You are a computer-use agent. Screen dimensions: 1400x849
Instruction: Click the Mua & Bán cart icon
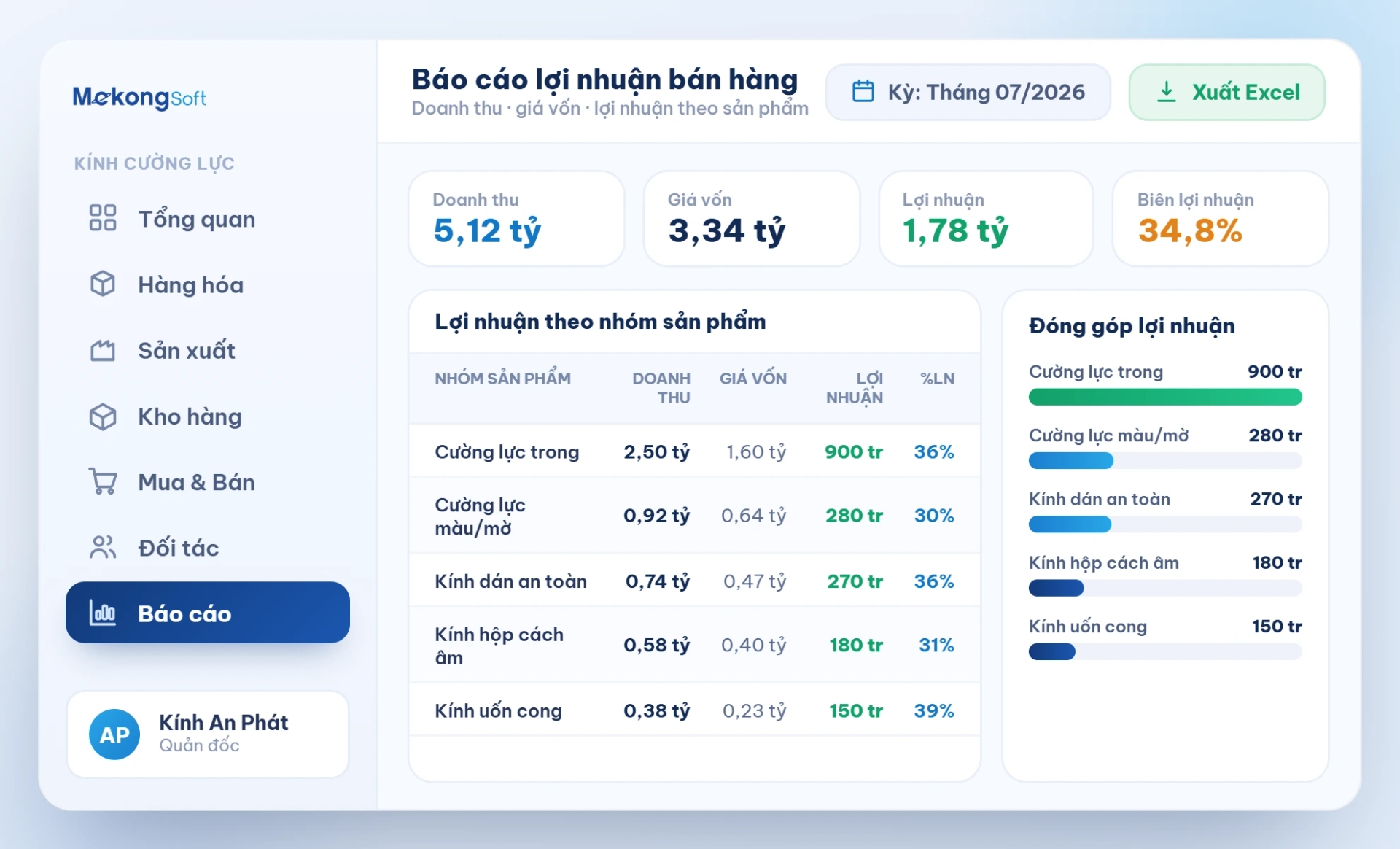(x=103, y=481)
